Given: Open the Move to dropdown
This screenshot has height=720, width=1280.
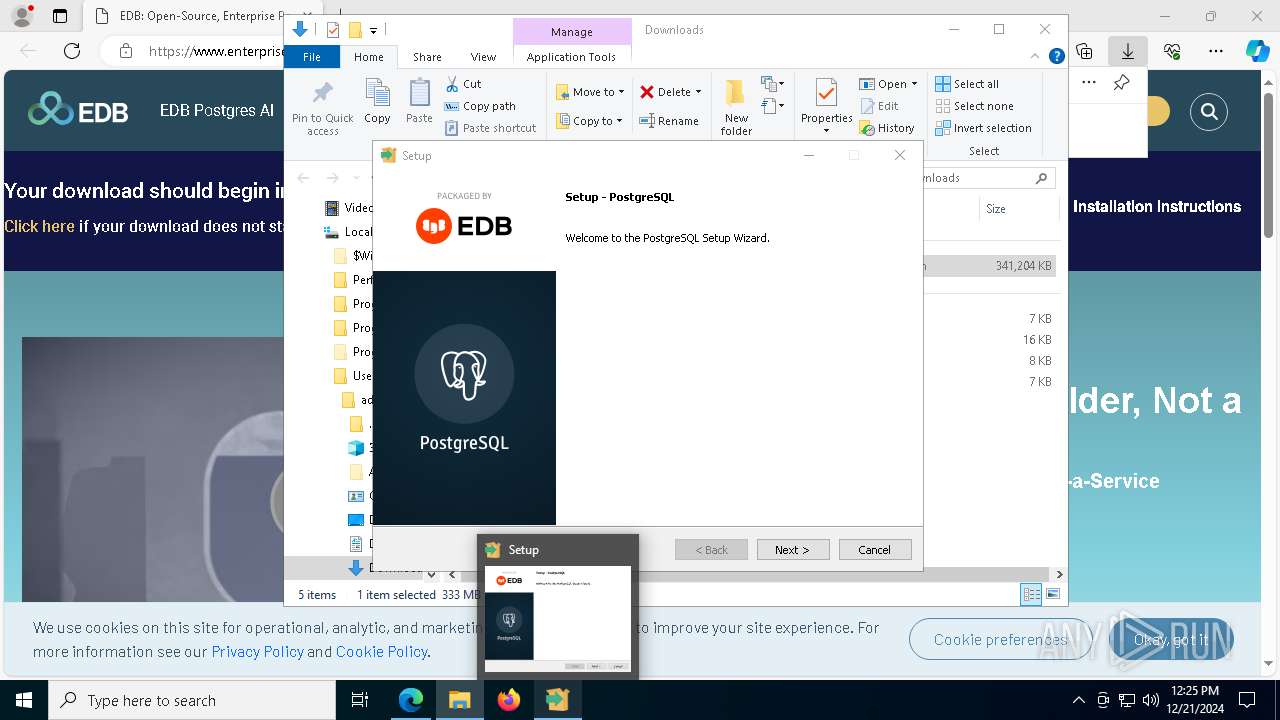Looking at the screenshot, I should pyautogui.click(x=591, y=92).
